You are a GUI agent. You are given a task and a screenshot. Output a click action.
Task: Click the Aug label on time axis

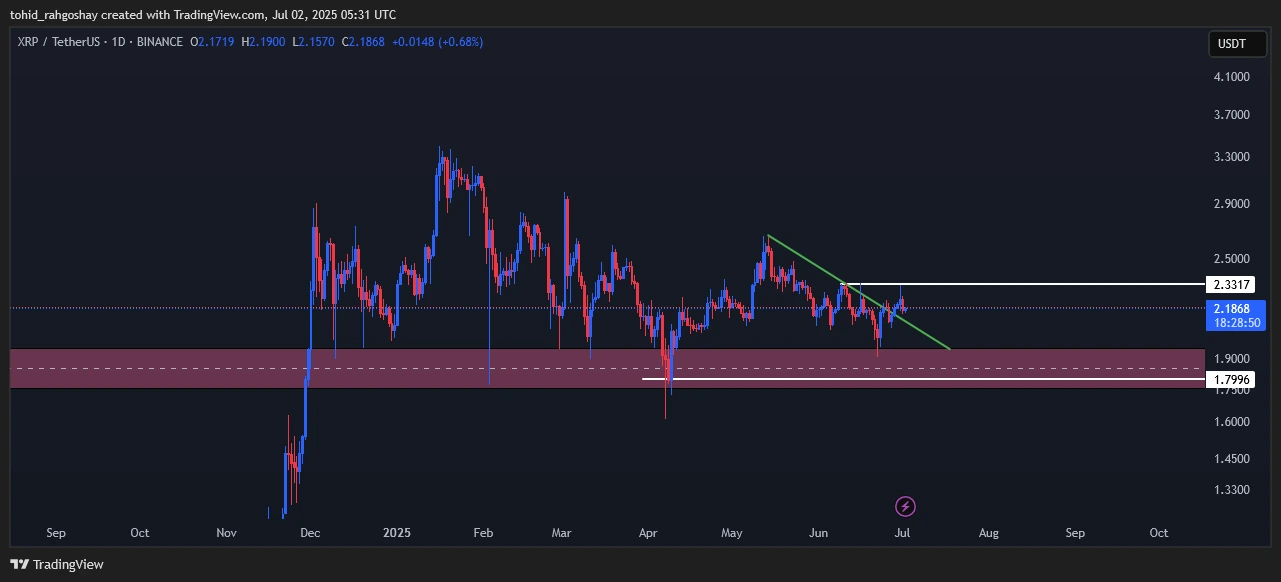(x=988, y=533)
